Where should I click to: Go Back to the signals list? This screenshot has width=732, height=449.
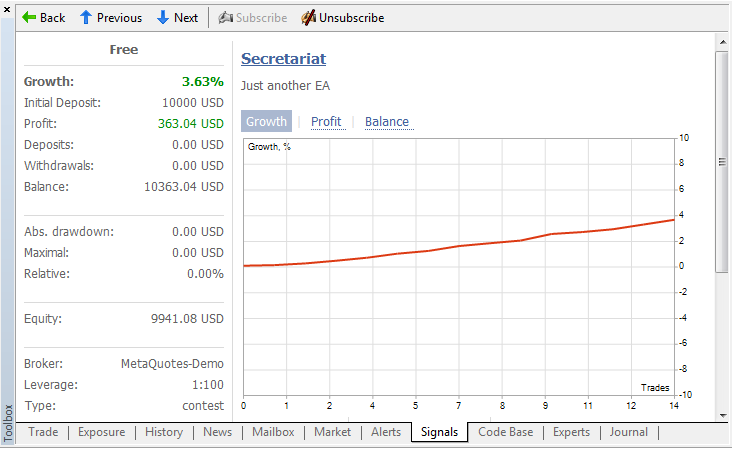pos(52,18)
